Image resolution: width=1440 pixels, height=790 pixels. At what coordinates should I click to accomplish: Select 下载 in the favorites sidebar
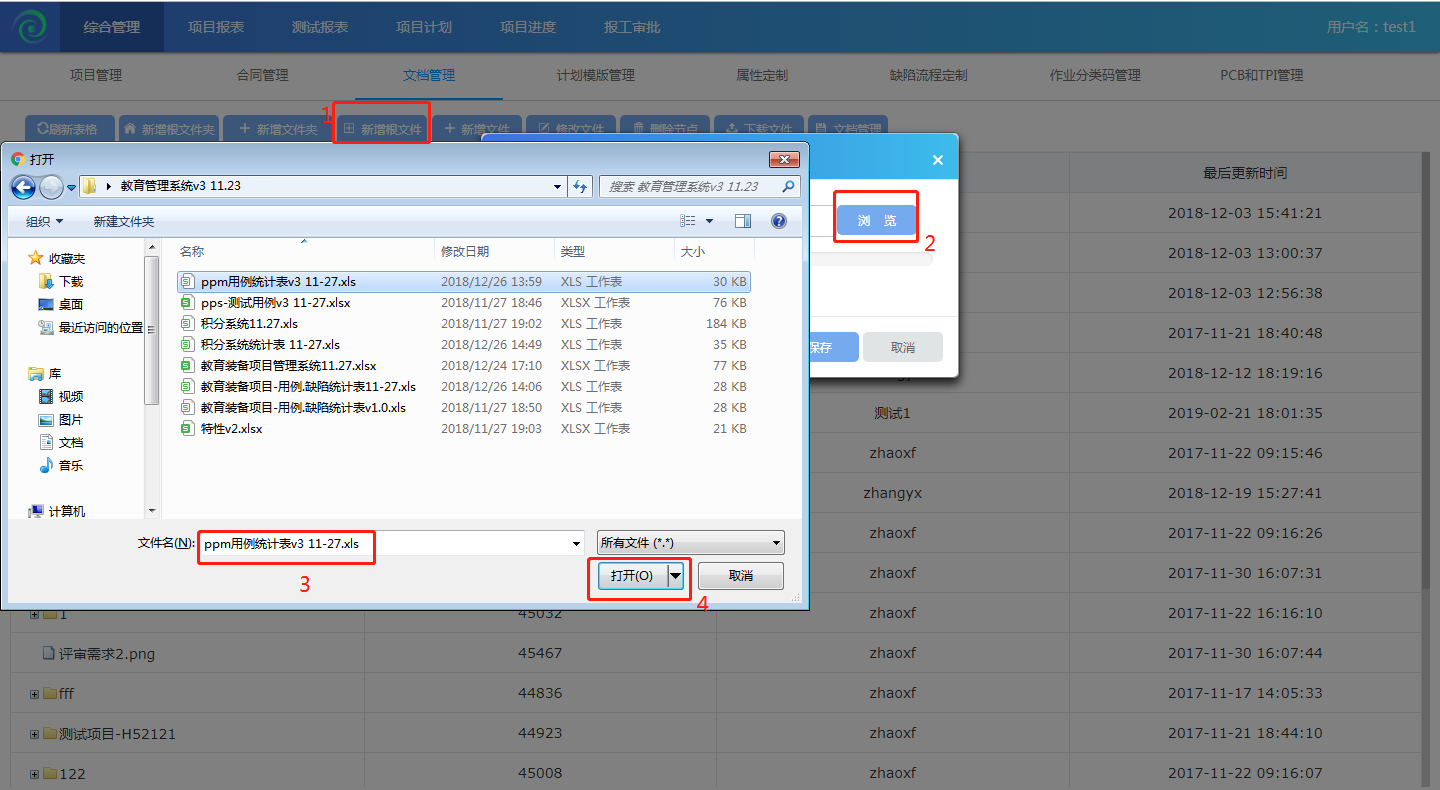pos(70,282)
